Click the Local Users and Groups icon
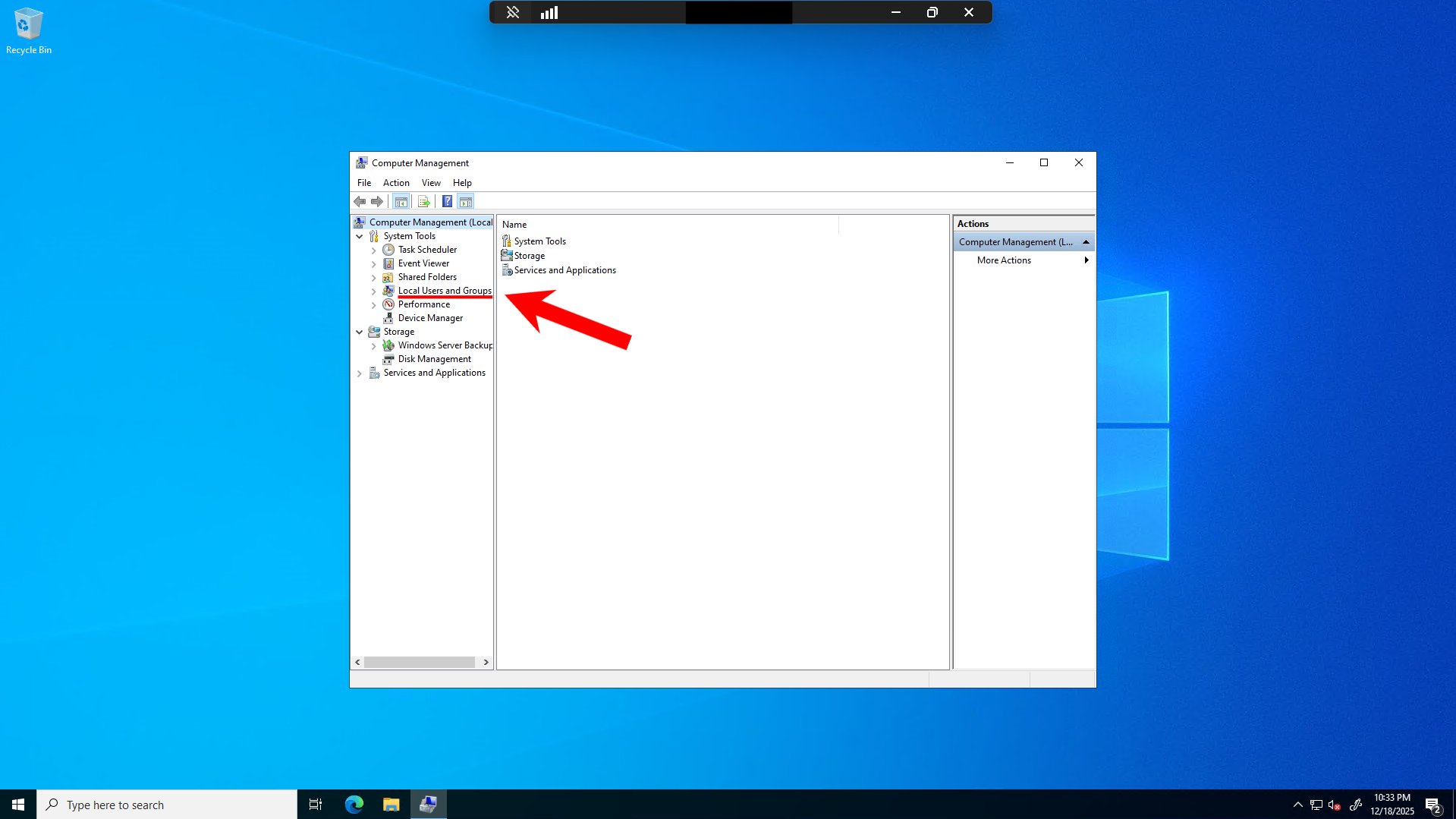The image size is (1456, 819). click(x=388, y=291)
